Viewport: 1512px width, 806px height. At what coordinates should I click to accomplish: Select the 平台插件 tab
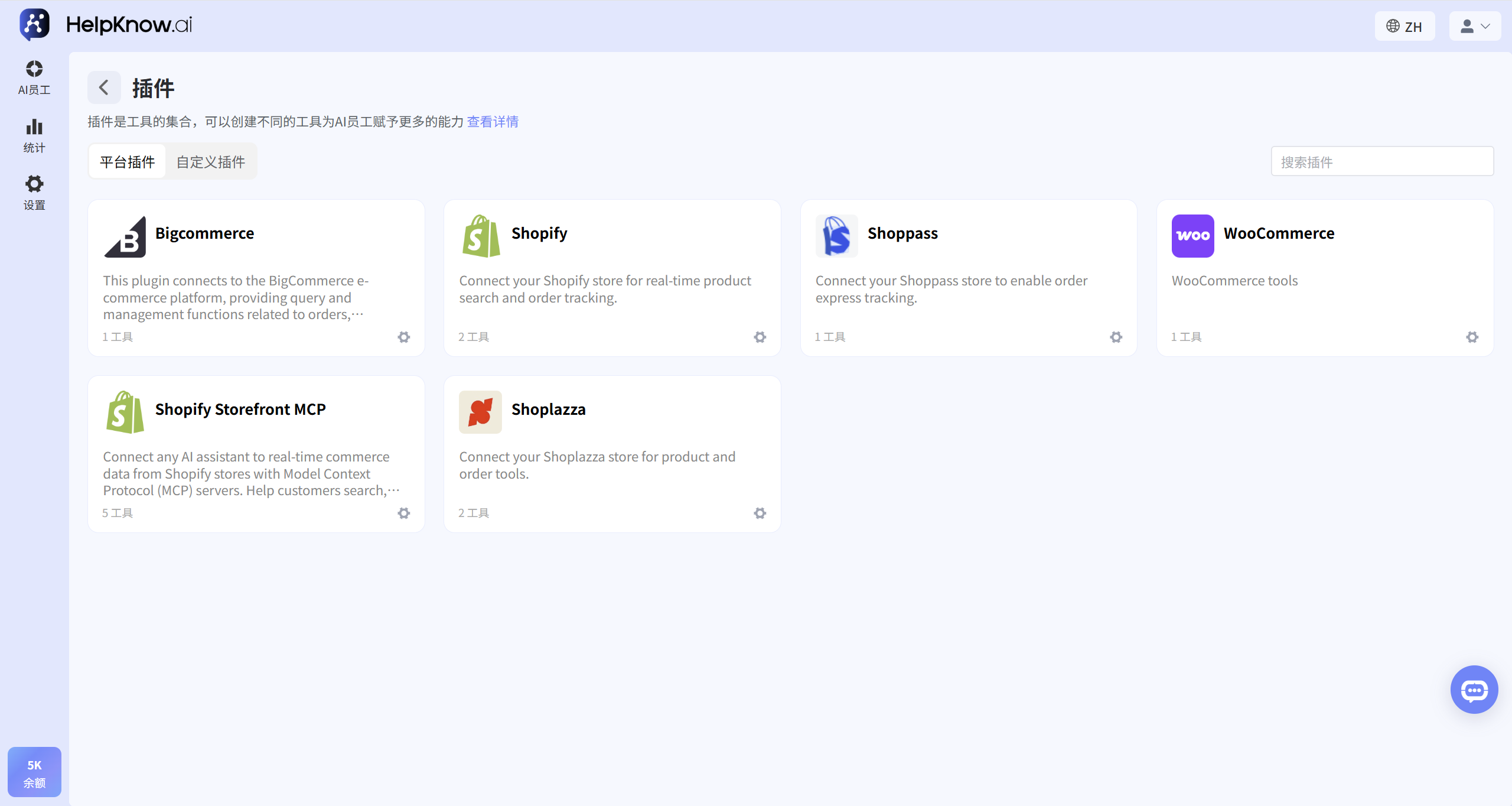click(x=128, y=161)
